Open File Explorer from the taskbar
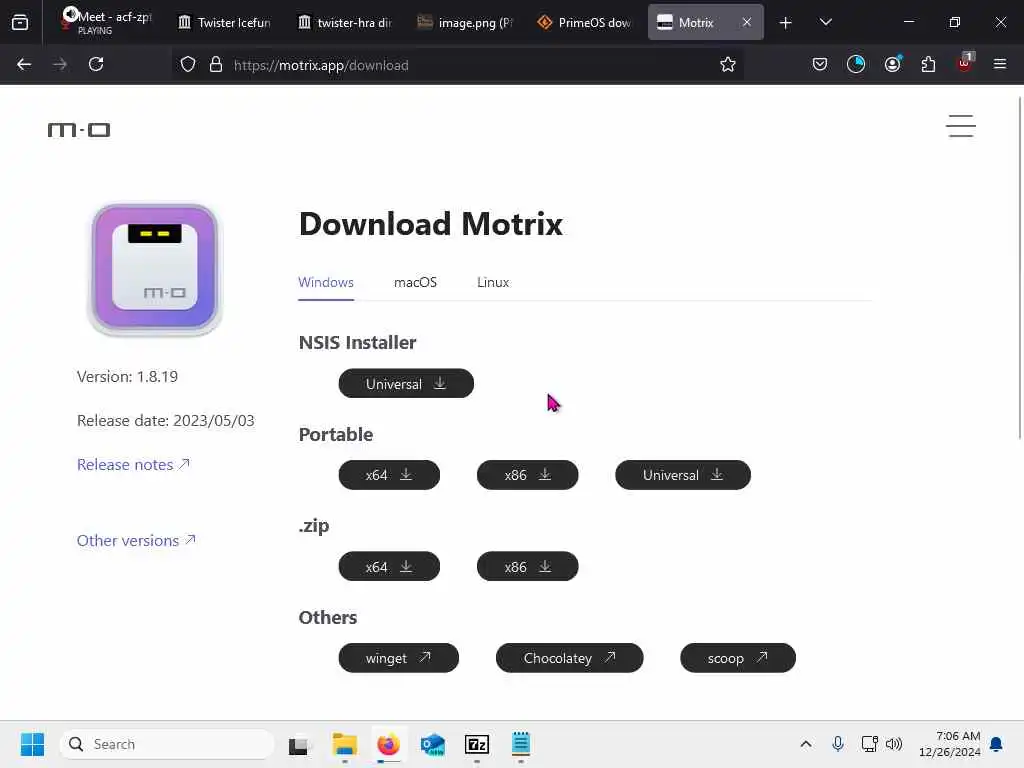 coord(344,744)
